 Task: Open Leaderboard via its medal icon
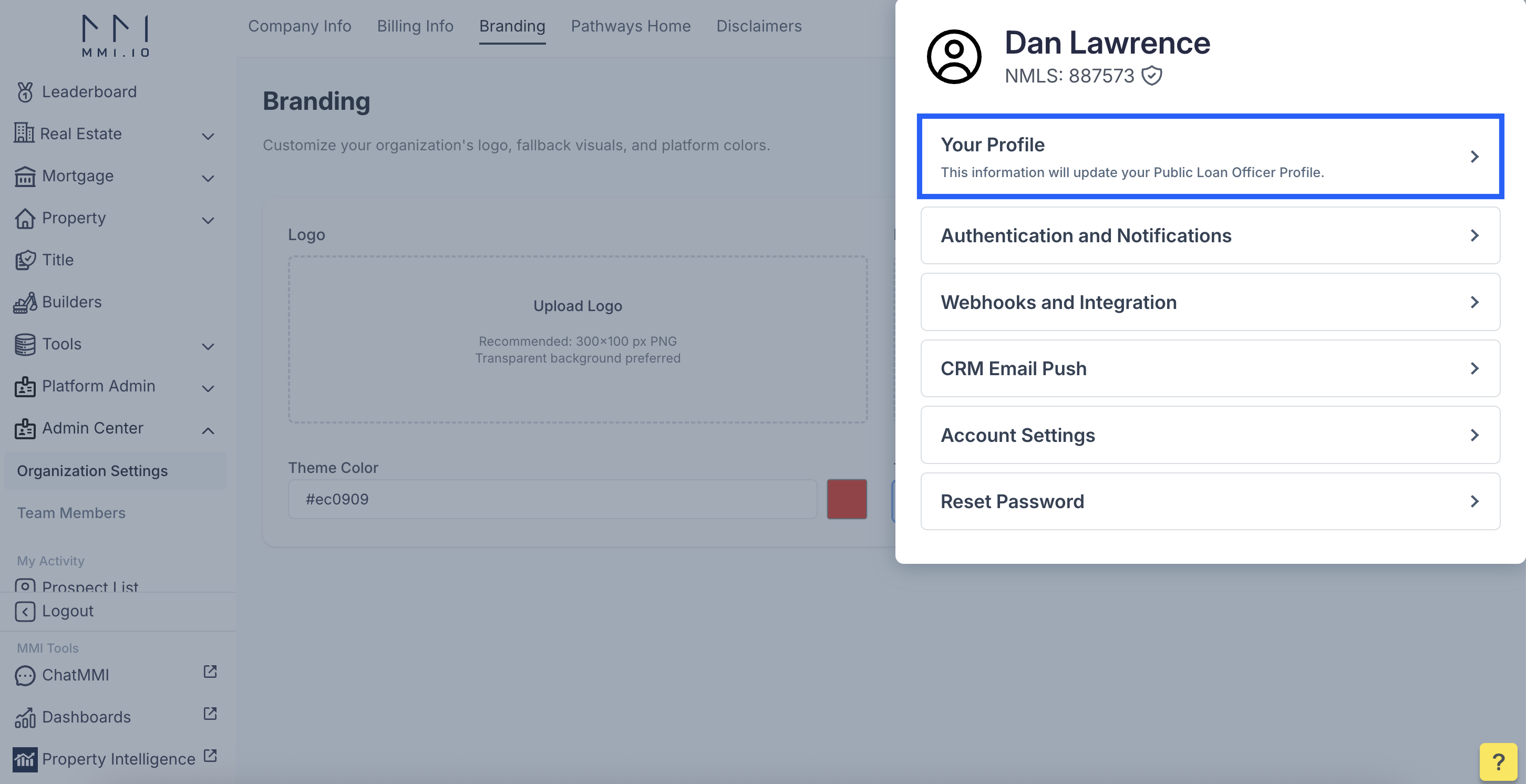(x=25, y=92)
